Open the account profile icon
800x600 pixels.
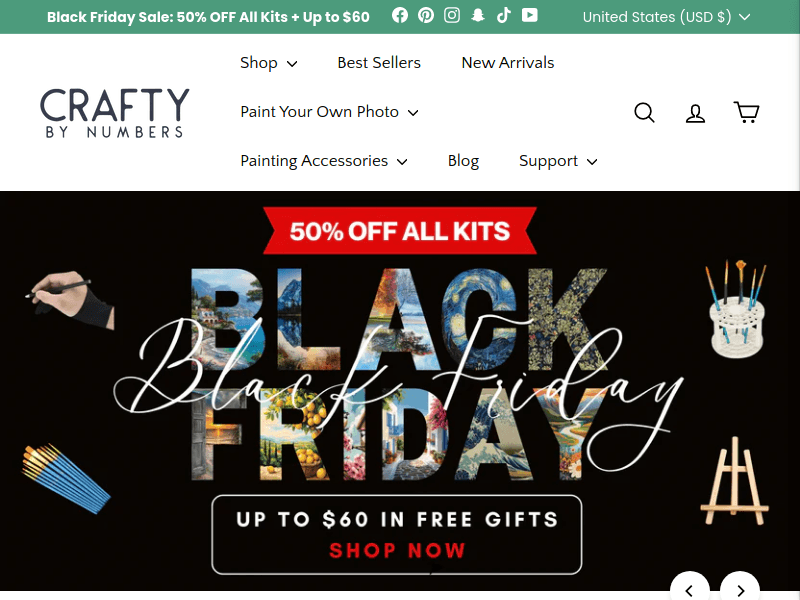click(x=695, y=112)
